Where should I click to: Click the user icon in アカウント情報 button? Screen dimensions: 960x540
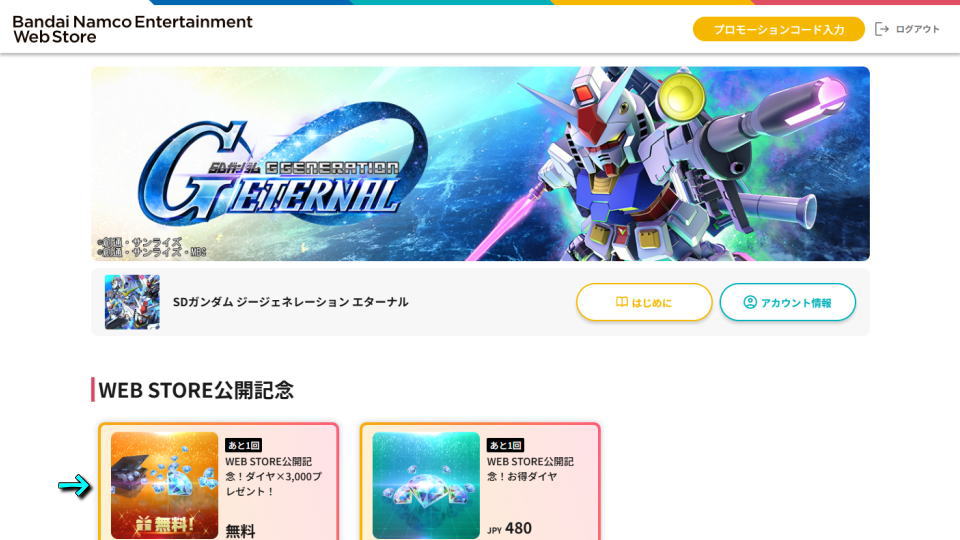coord(749,302)
